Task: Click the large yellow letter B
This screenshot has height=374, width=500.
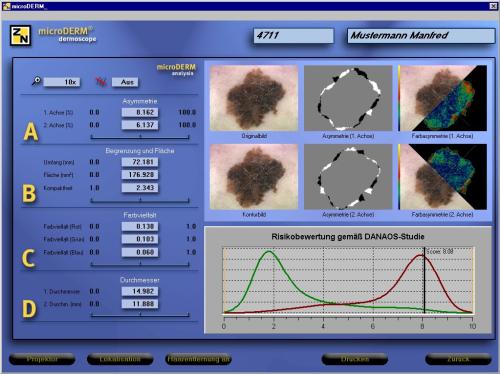Action: tap(29, 194)
